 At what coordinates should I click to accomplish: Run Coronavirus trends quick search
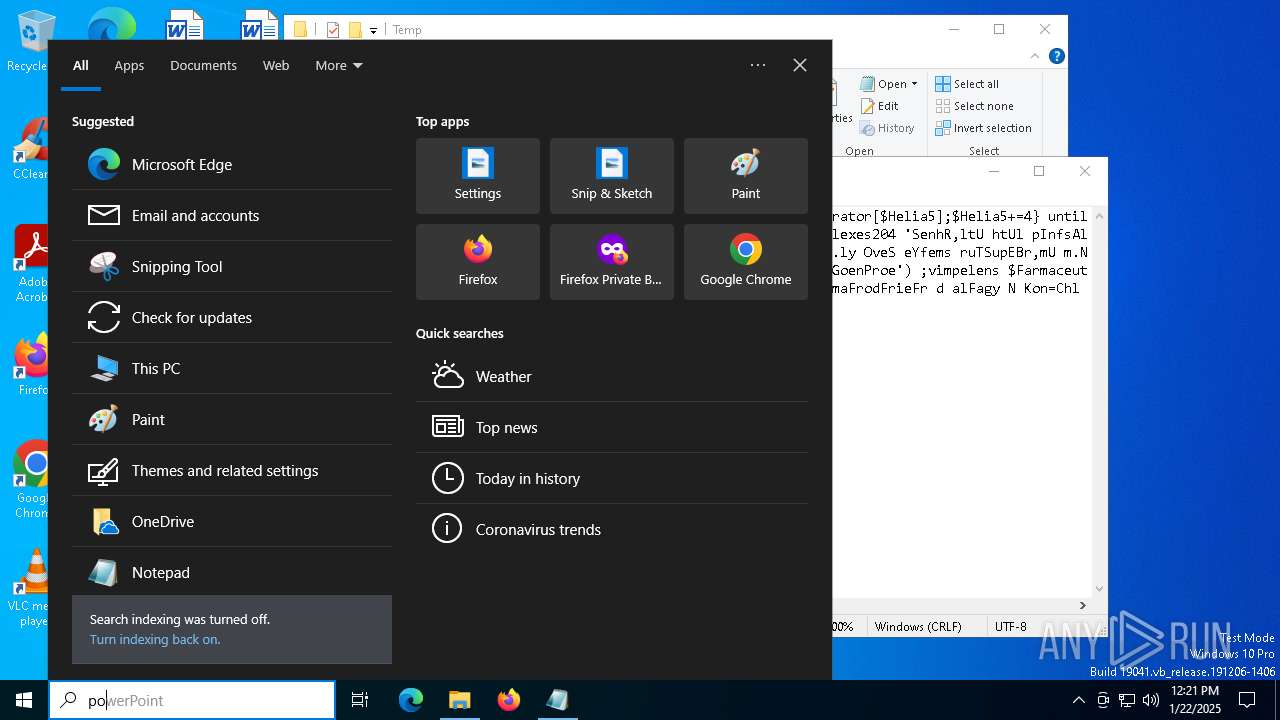[612, 529]
